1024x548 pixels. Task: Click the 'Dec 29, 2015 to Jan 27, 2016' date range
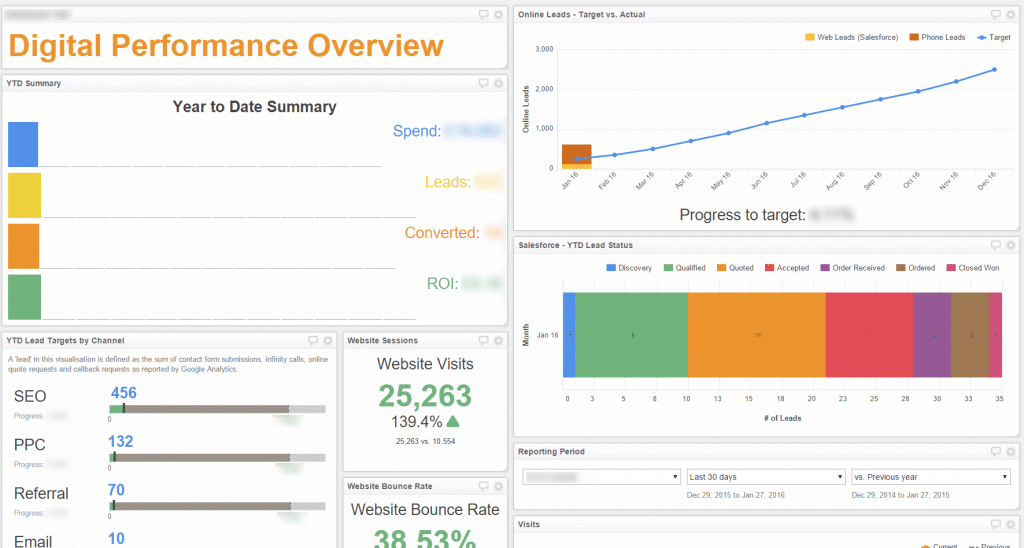pyautogui.click(x=736, y=495)
